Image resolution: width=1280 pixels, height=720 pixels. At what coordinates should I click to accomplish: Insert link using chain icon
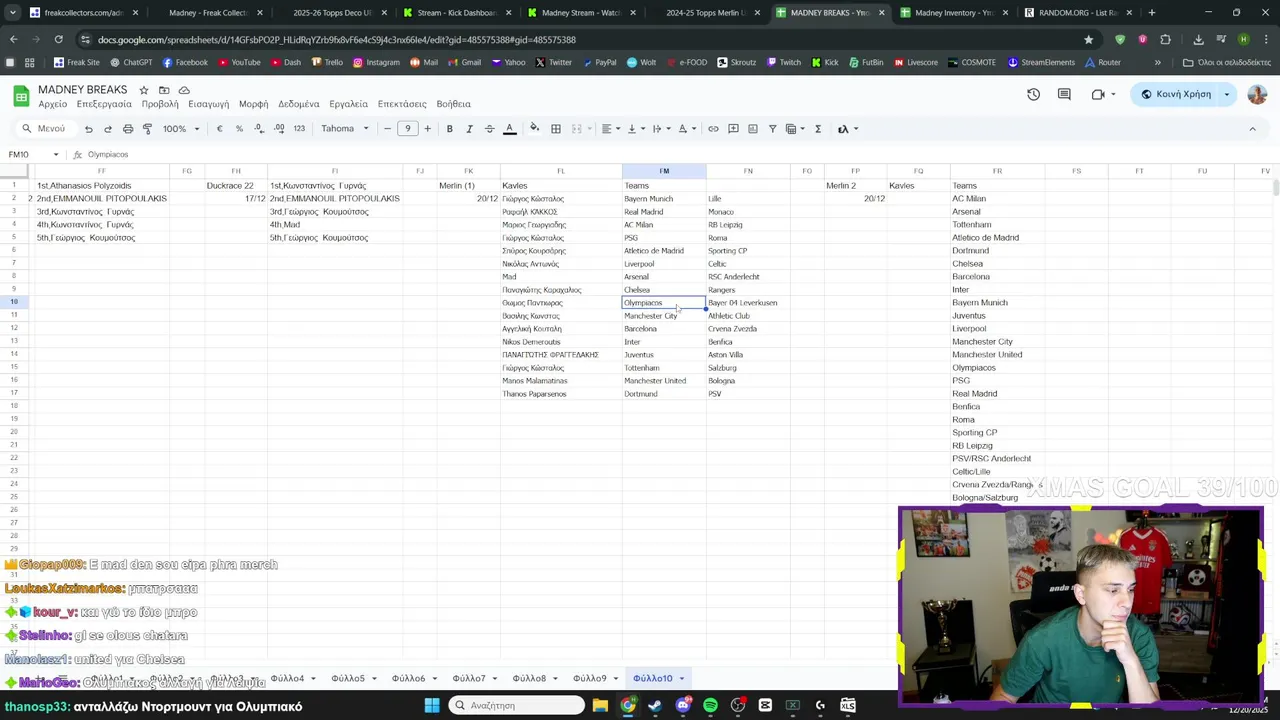click(x=713, y=129)
